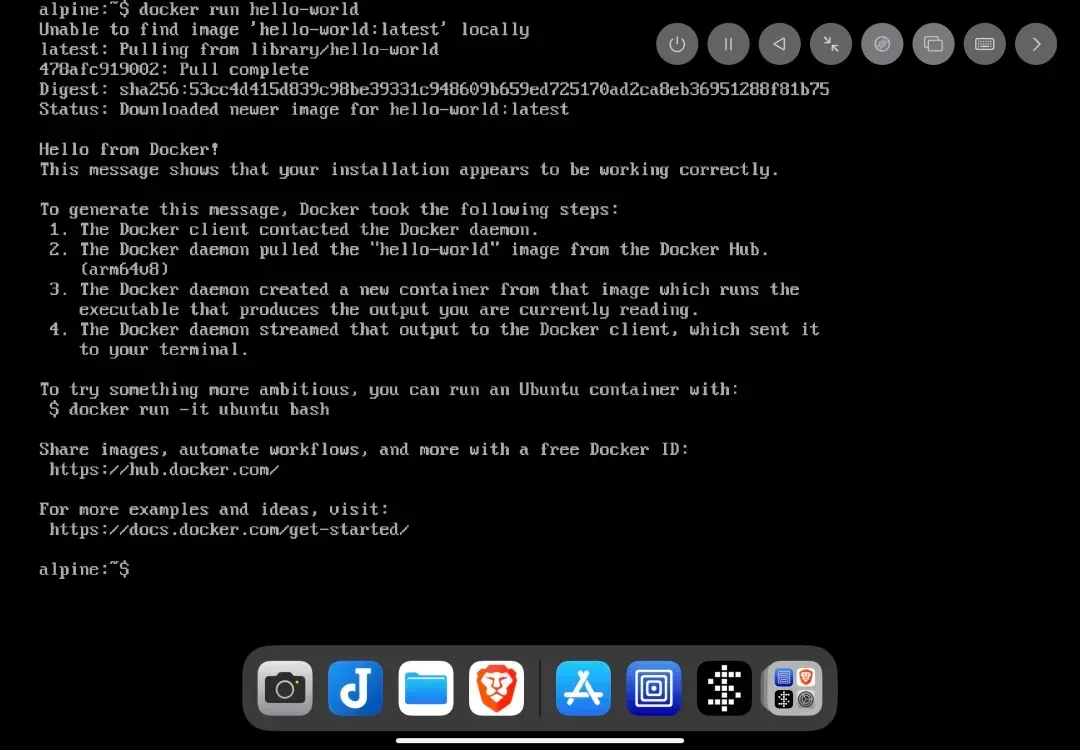Screen dimensions: 1080x750
Task: Click the https://hub.docker.com/ URL text
Action: (164, 470)
